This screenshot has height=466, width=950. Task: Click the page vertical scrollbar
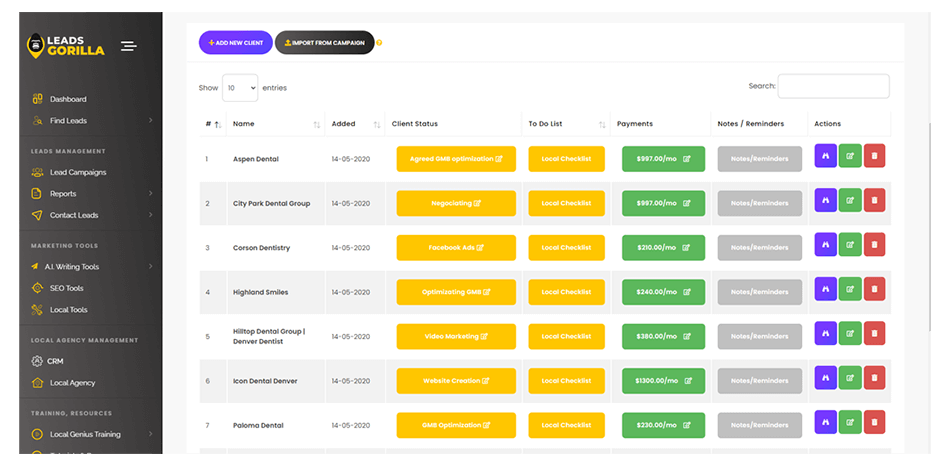[930, 227]
